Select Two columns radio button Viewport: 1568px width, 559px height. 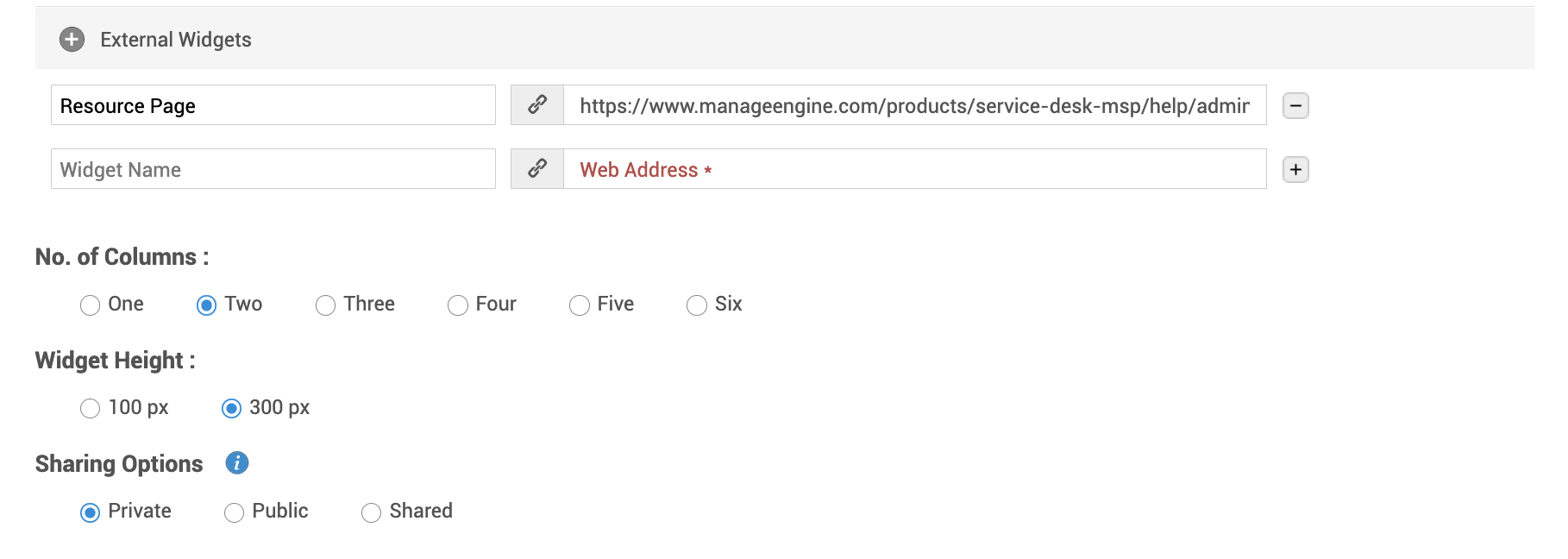click(207, 305)
